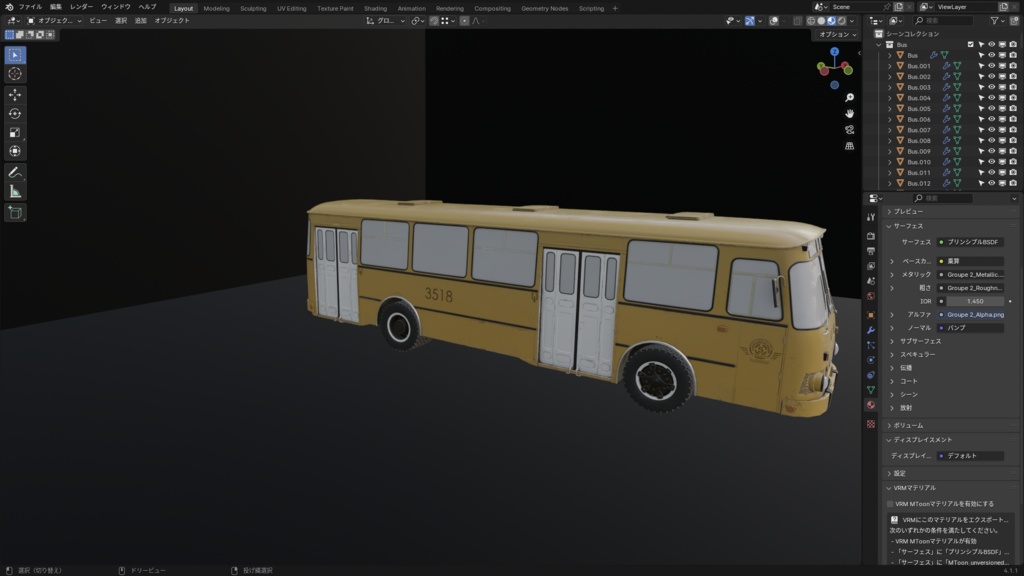Open the outliner filter dropdown
This screenshot has height=576, width=1024.
pos(997,21)
